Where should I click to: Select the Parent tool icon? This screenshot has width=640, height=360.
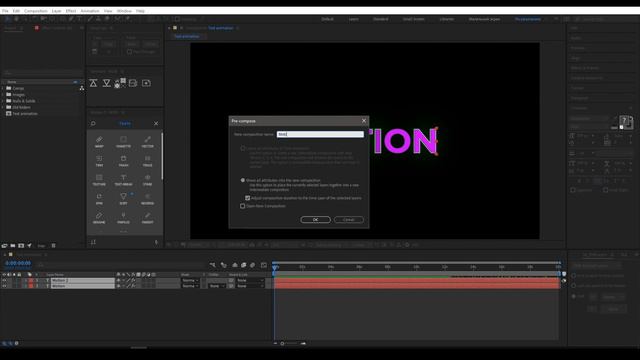coord(147,218)
